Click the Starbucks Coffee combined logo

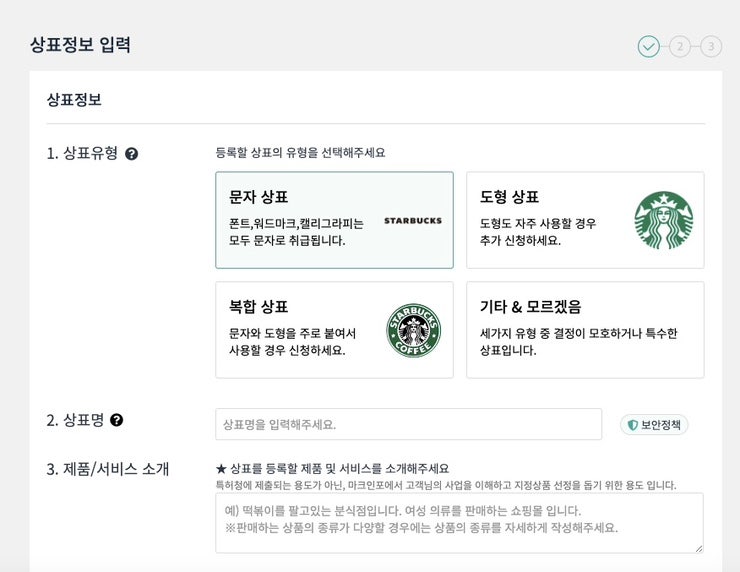click(413, 330)
